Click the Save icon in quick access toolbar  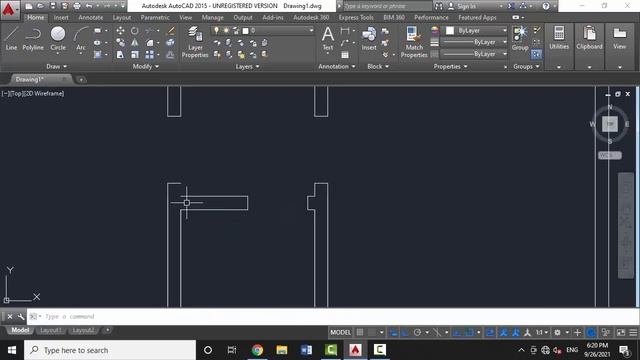point(53,6)
